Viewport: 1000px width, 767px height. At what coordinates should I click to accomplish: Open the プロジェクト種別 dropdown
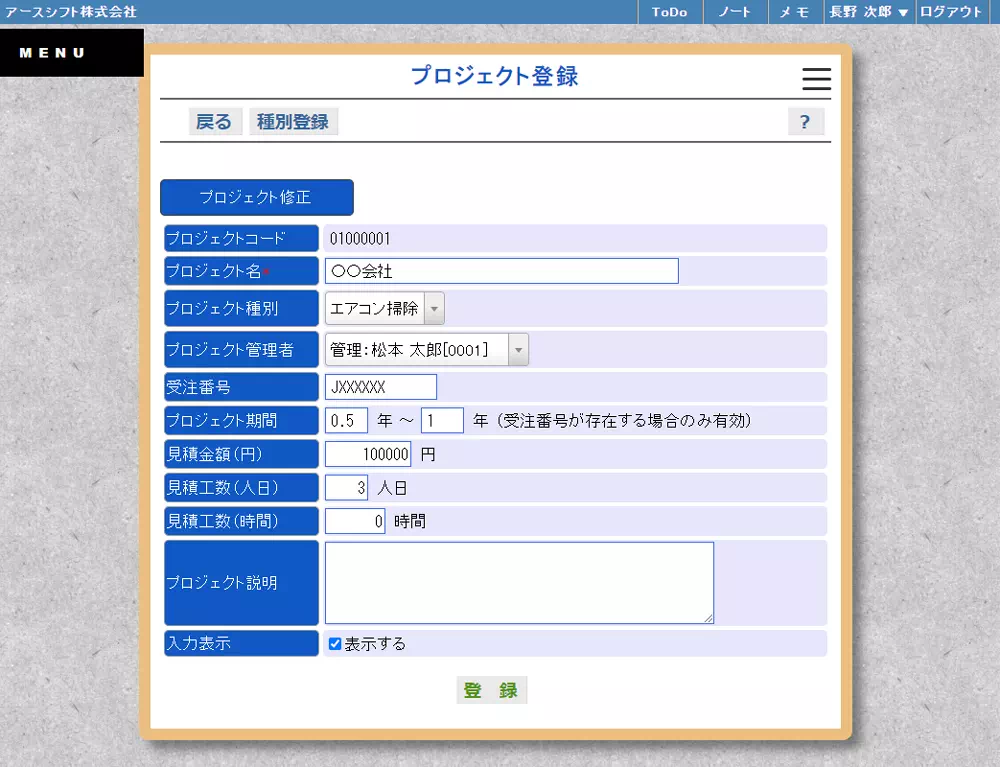pyautogui.click(x=434, y=308)
